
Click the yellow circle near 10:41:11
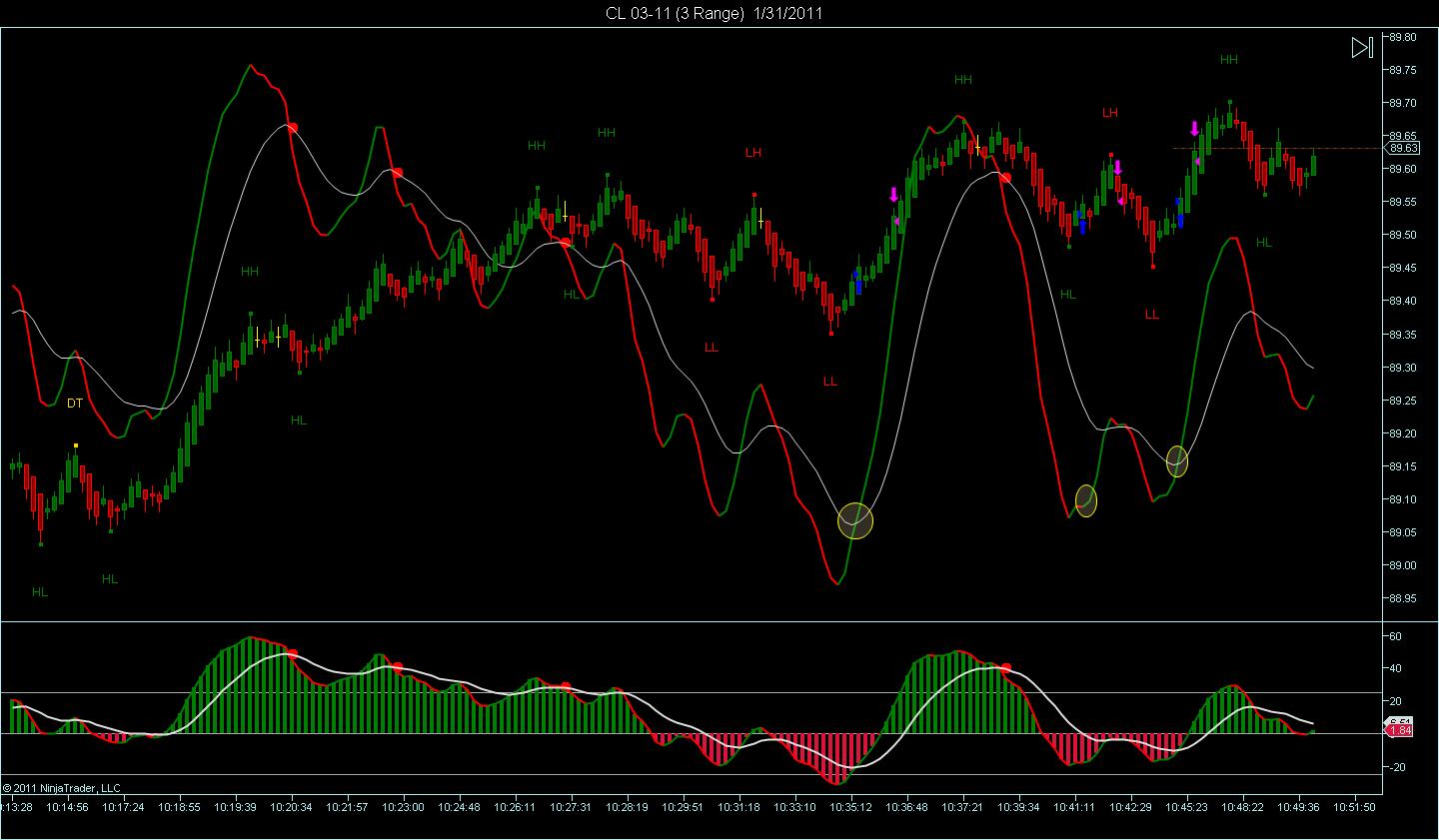tap(1086, 500)
